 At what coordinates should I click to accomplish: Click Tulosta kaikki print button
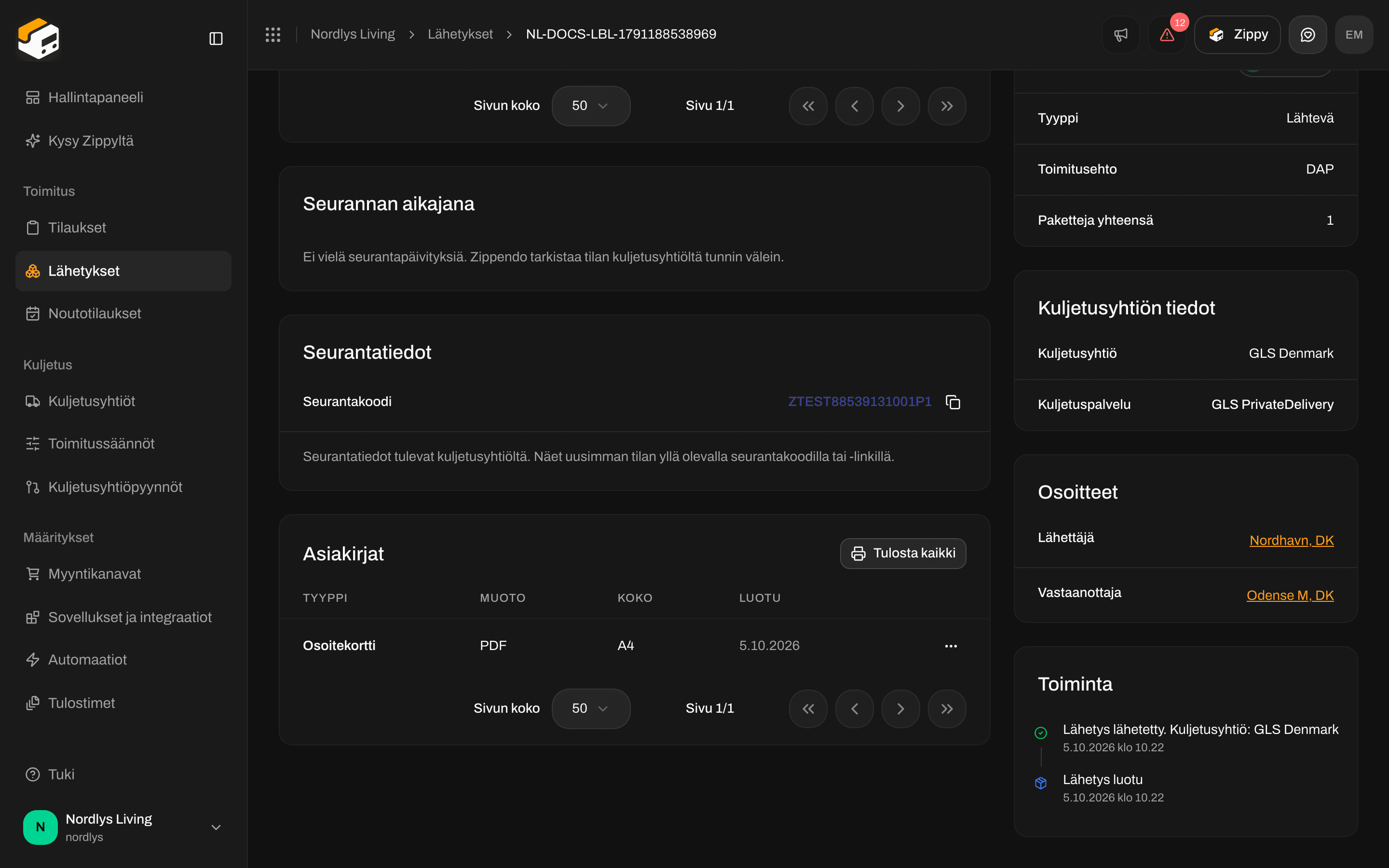(x=903, y=554)
